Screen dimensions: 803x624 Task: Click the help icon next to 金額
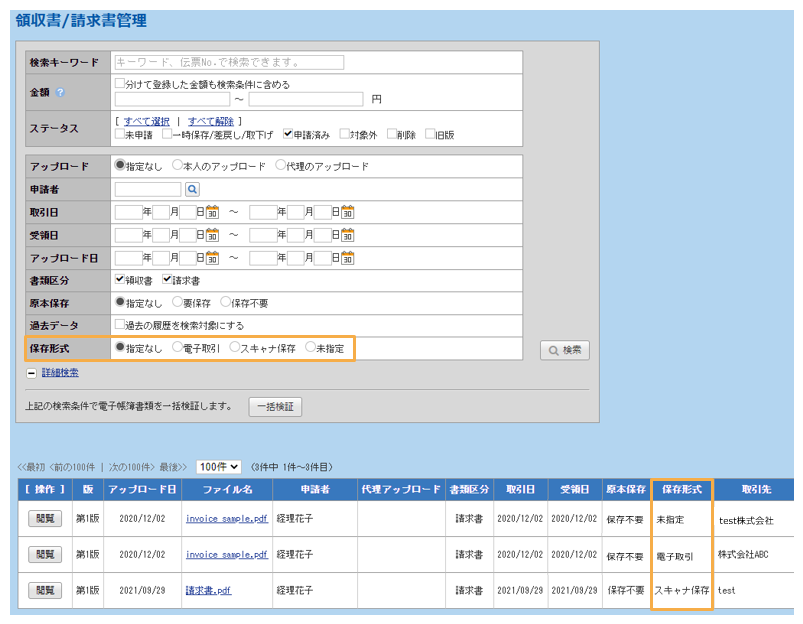pos(60,92)
